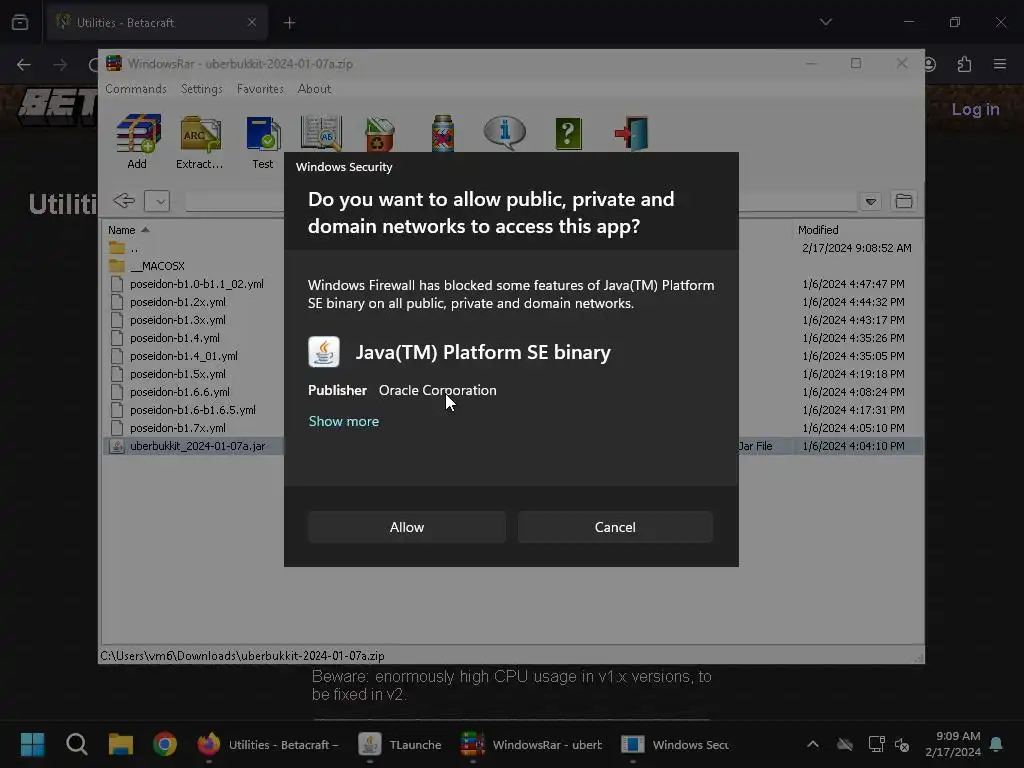
Task: Expand the address bar dropdown arrow in WindowsRar
Action: [871, 201]
